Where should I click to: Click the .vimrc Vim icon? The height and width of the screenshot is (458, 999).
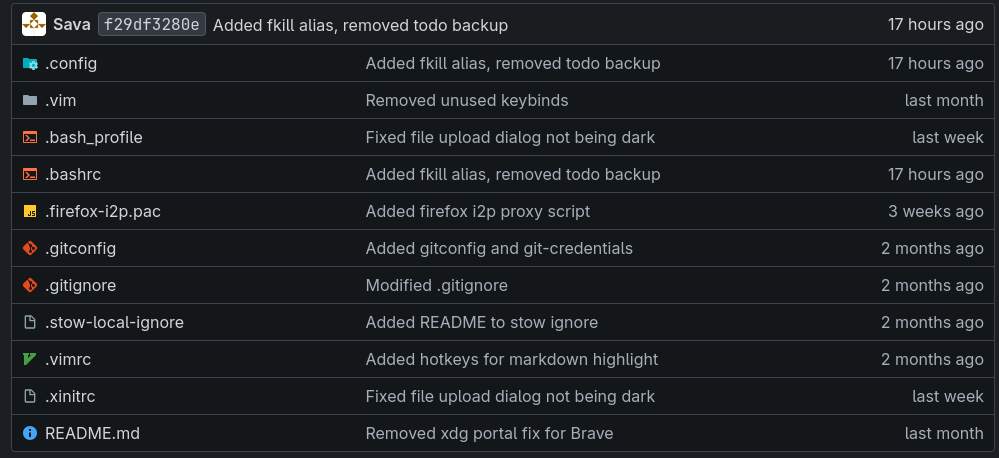click(x=30, y=359)
